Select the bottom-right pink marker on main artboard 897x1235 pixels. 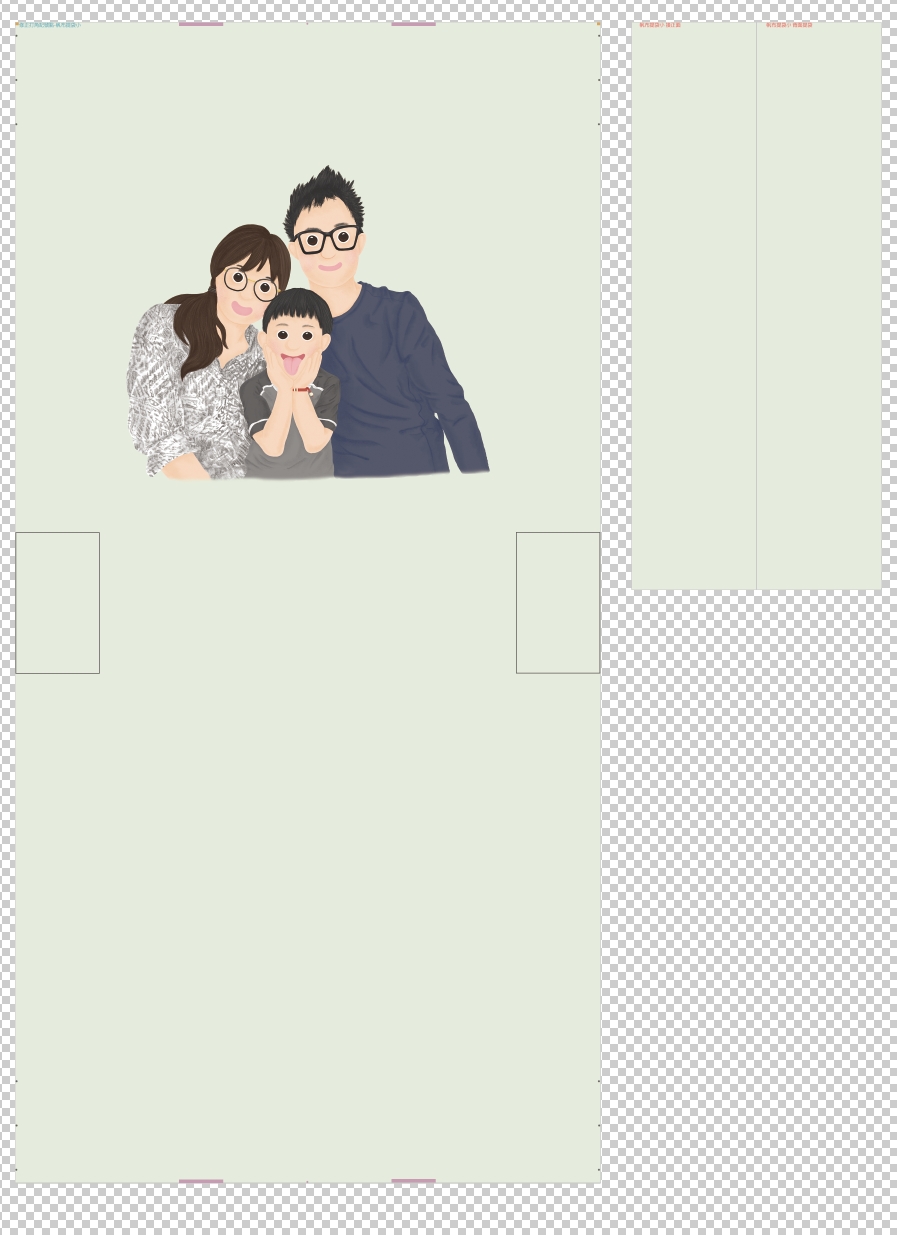tap(413, 1181)
